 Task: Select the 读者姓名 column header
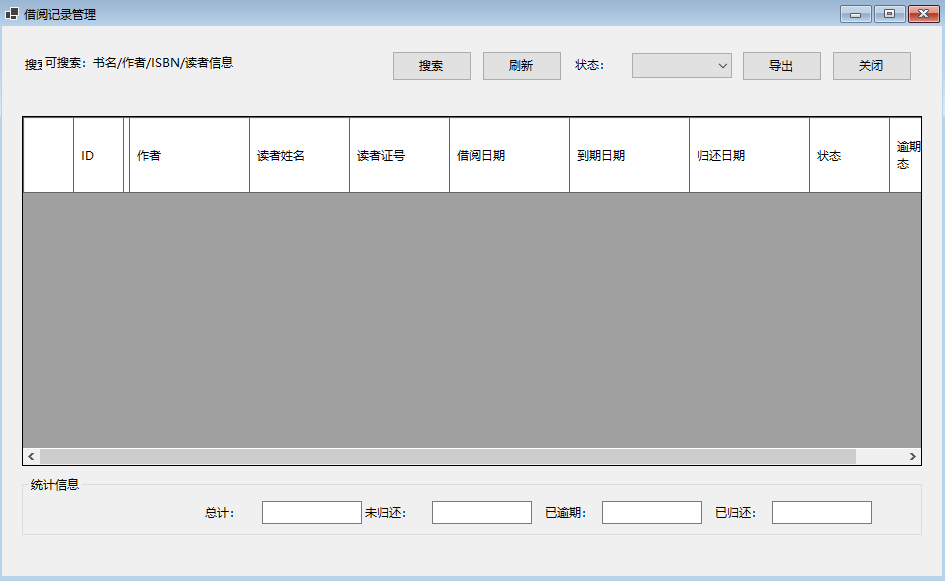(298, 155)
